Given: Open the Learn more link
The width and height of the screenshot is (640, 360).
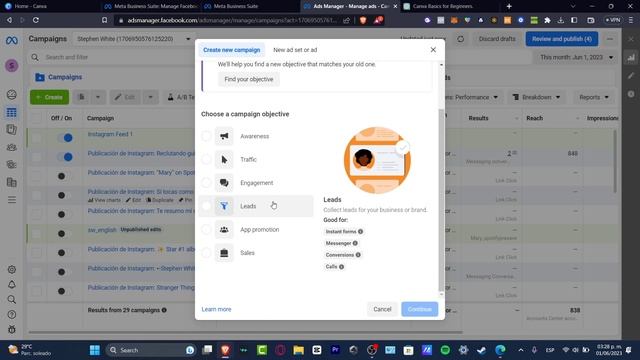Looking at the screenshot, I should point(216,309).
